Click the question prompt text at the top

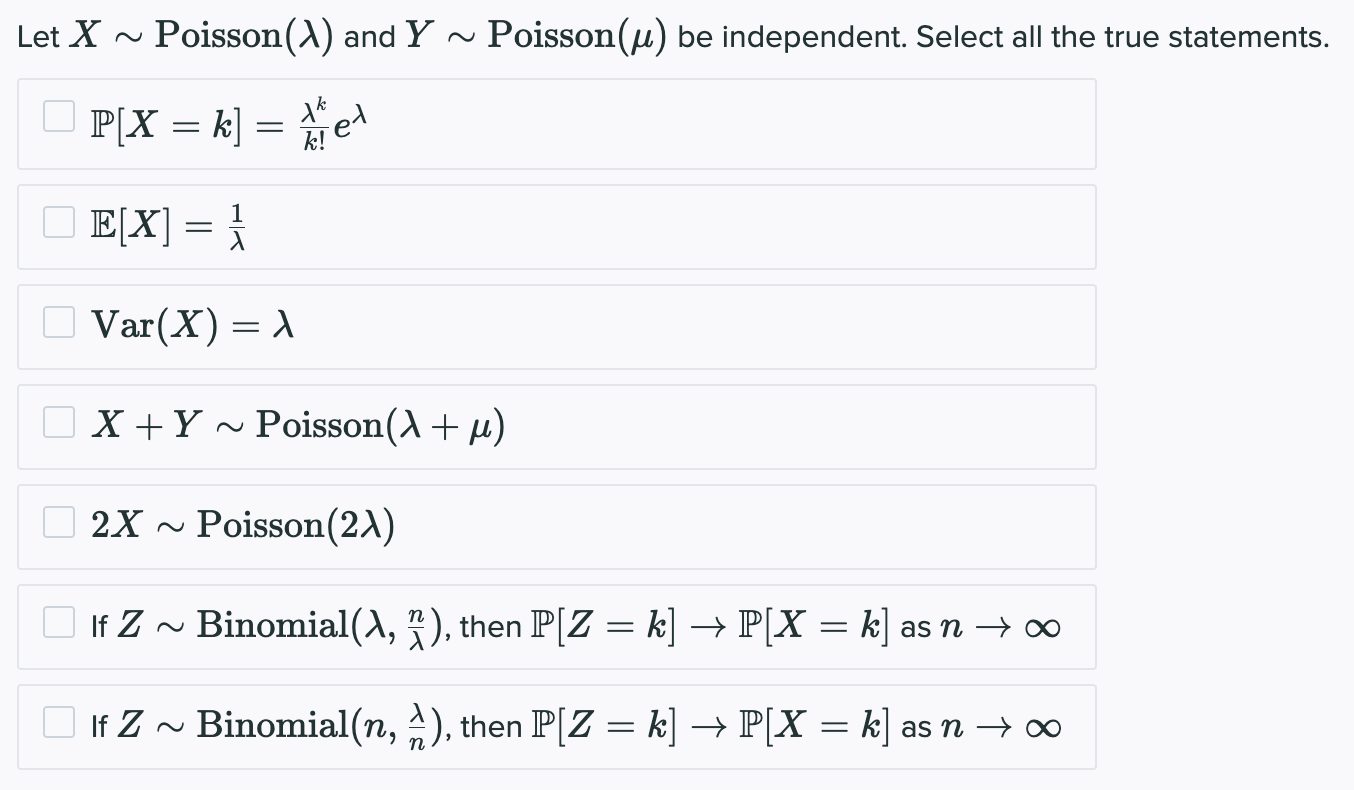(675, 35)
